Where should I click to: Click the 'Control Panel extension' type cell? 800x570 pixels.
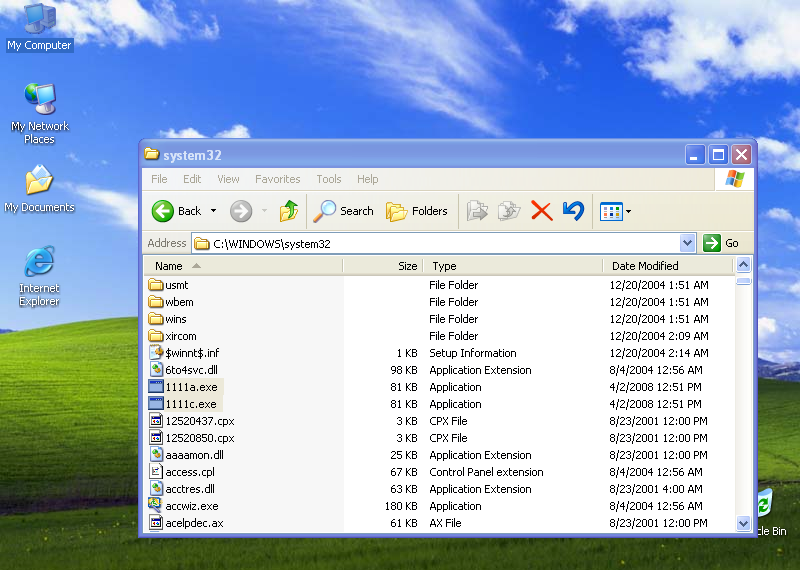[486, 472]
